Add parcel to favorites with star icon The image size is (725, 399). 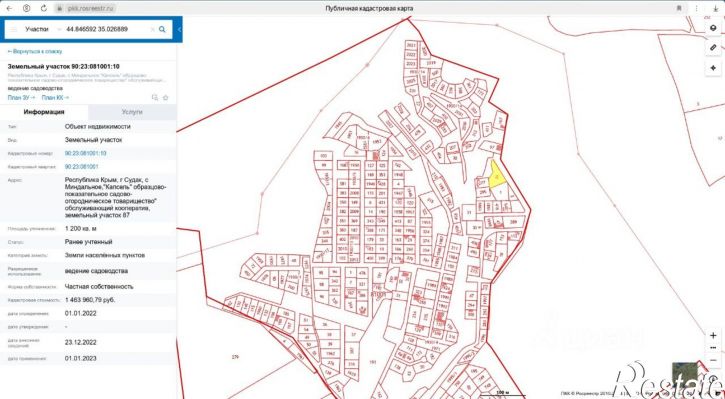(166, 98)
